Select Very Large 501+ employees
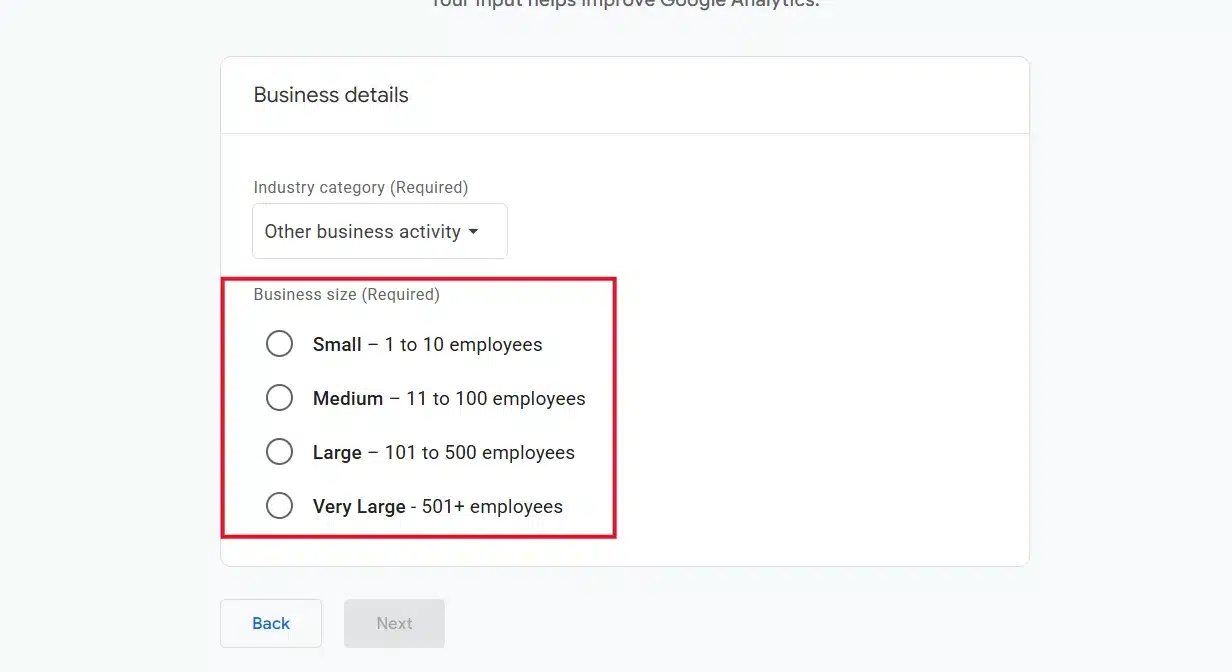This screenshot has width=1232, height=672. 279,506
